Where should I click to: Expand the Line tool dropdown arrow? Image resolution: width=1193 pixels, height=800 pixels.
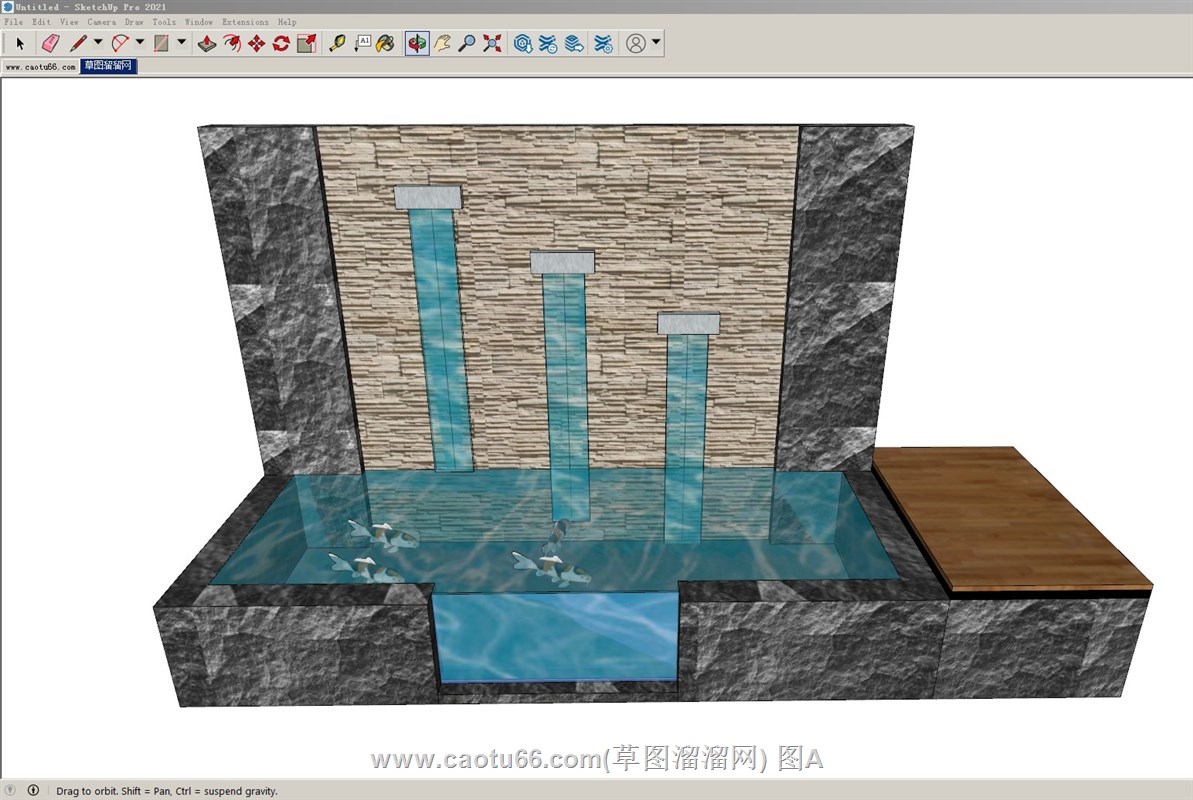click(x=98, y=42)
